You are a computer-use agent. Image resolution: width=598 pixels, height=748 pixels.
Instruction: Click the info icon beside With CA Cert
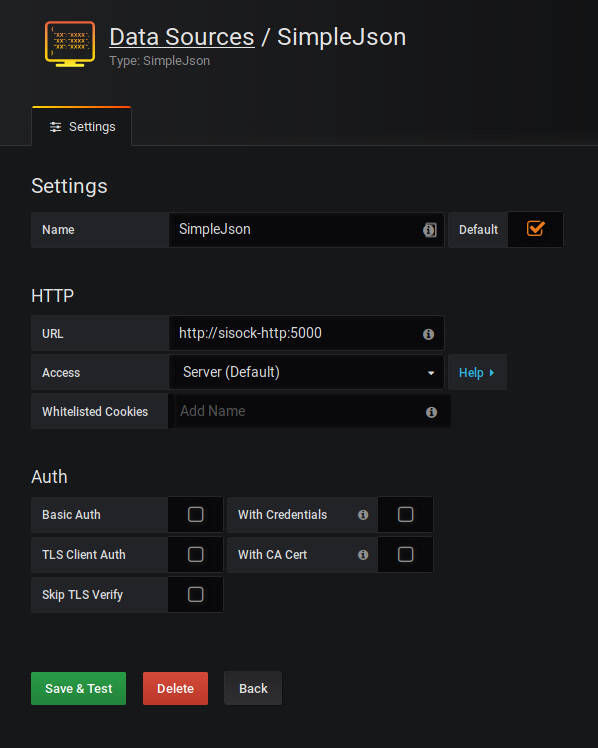(x=363, y=555)
